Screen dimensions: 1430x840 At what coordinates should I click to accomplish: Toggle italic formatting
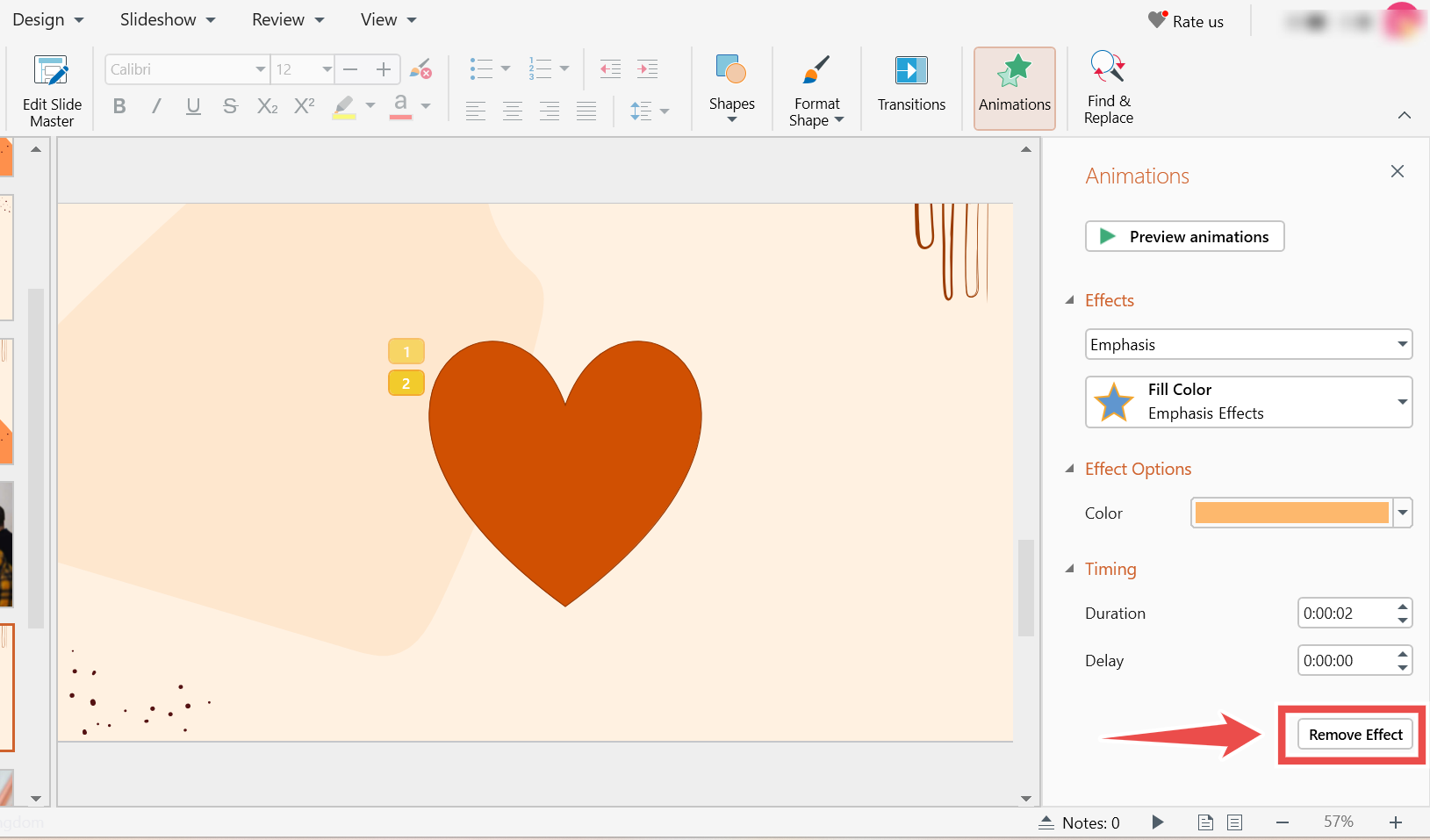coord(156,106)
